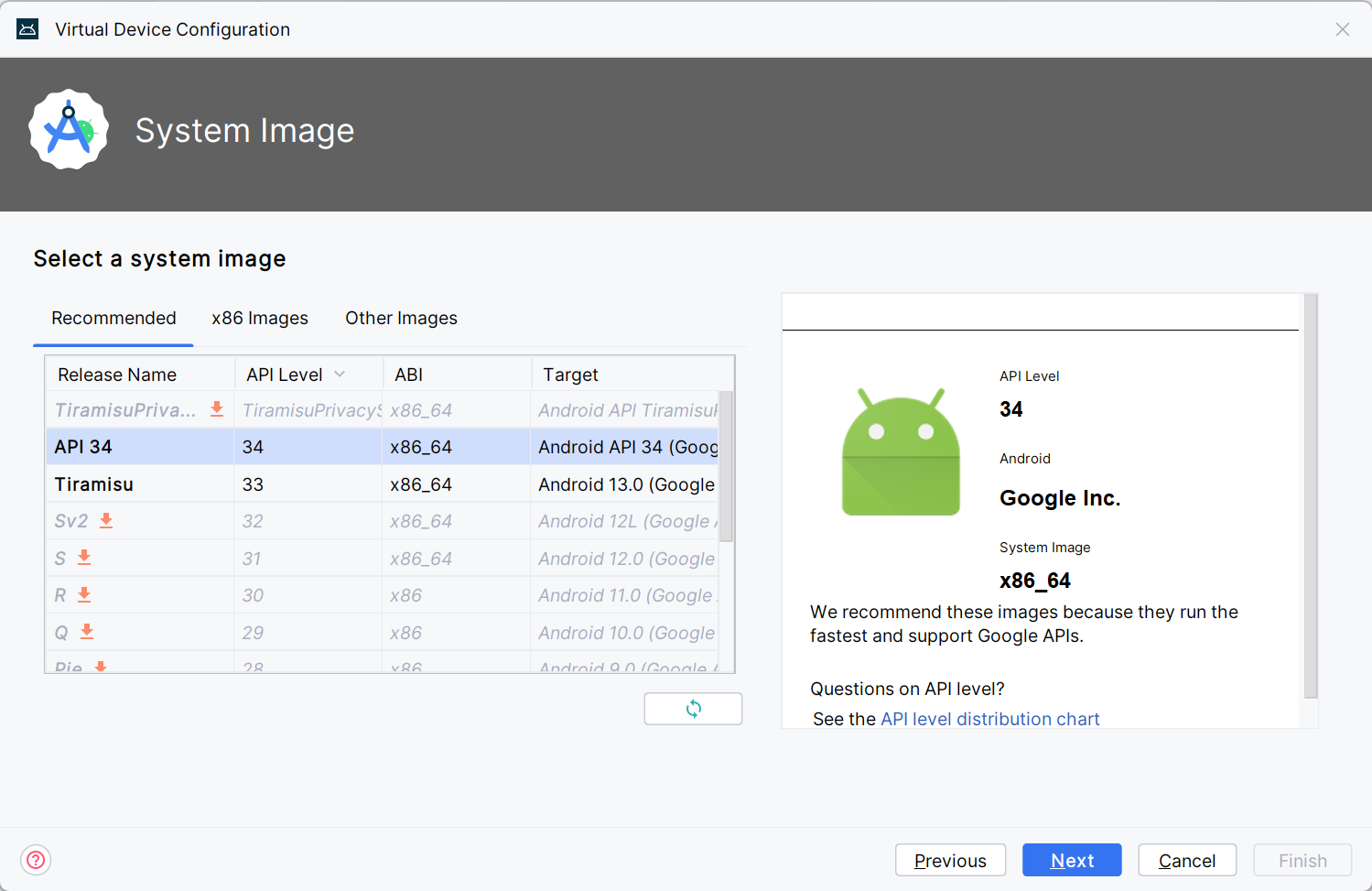Download the Sv2 system image
This screenshot has width=1372, height=891.
[x=106, y=520]
